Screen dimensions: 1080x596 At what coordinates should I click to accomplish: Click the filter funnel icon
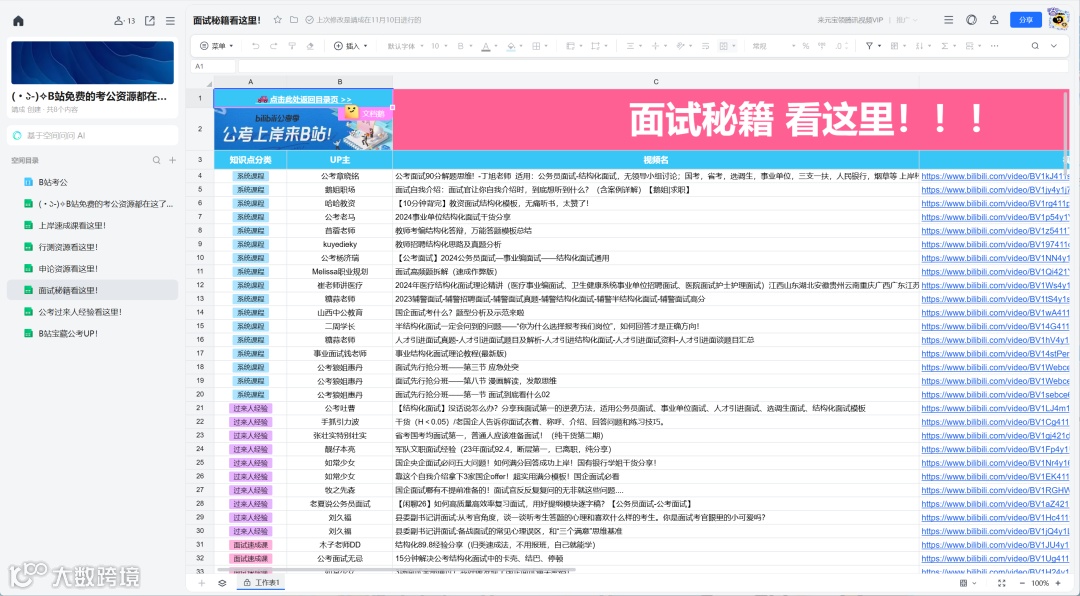(x=869, y=46)
